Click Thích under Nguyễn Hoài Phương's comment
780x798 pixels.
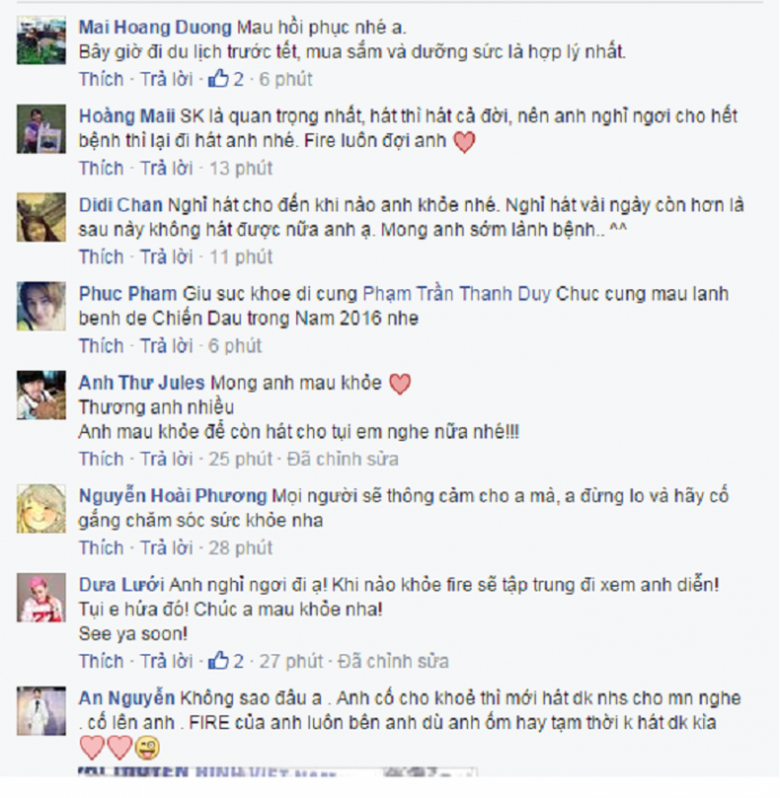coord(101,548)
